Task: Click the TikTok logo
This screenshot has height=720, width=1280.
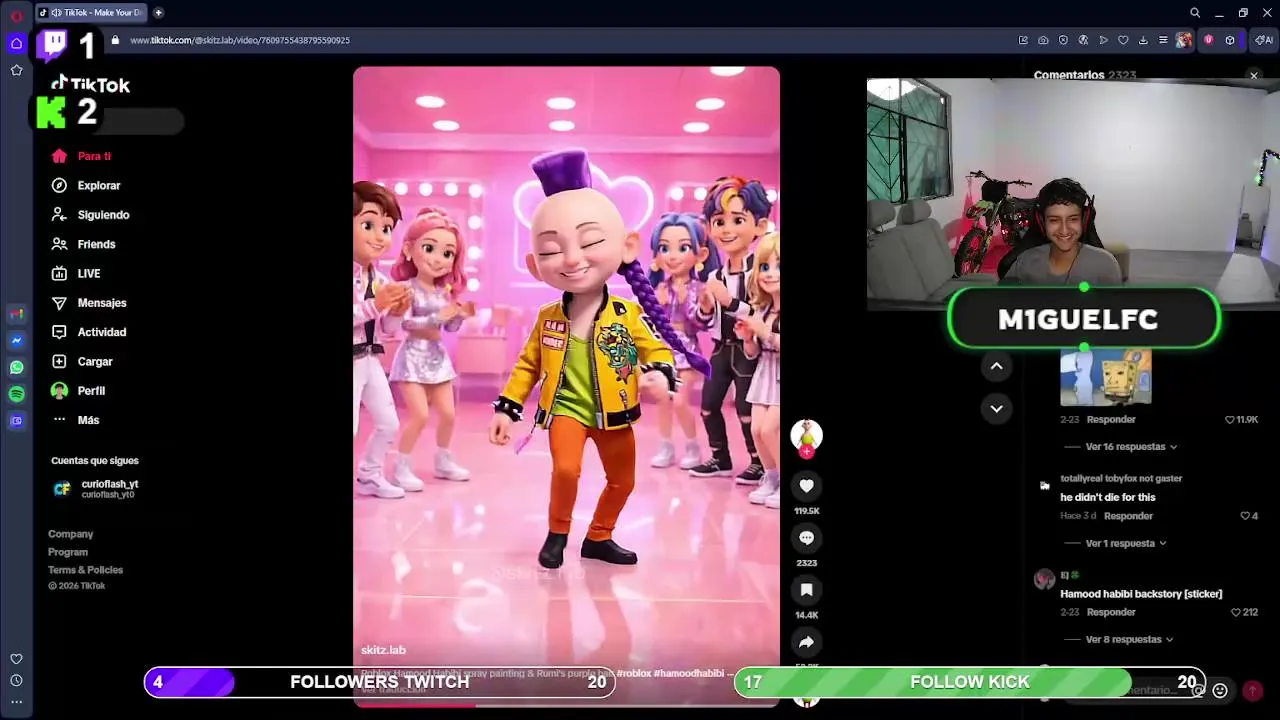Action: click(x=91, y=85)
